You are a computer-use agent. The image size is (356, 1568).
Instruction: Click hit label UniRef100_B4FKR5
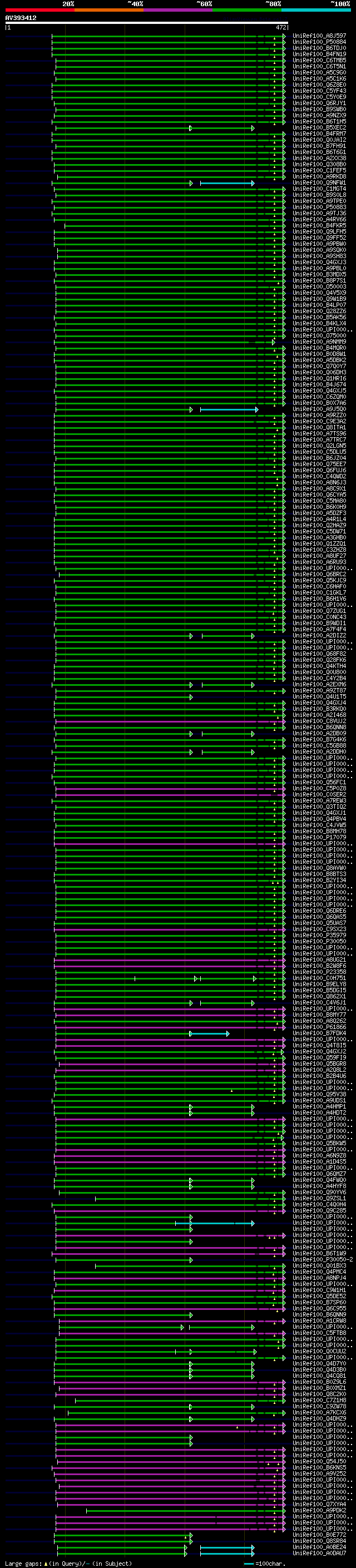click(319, 225)
